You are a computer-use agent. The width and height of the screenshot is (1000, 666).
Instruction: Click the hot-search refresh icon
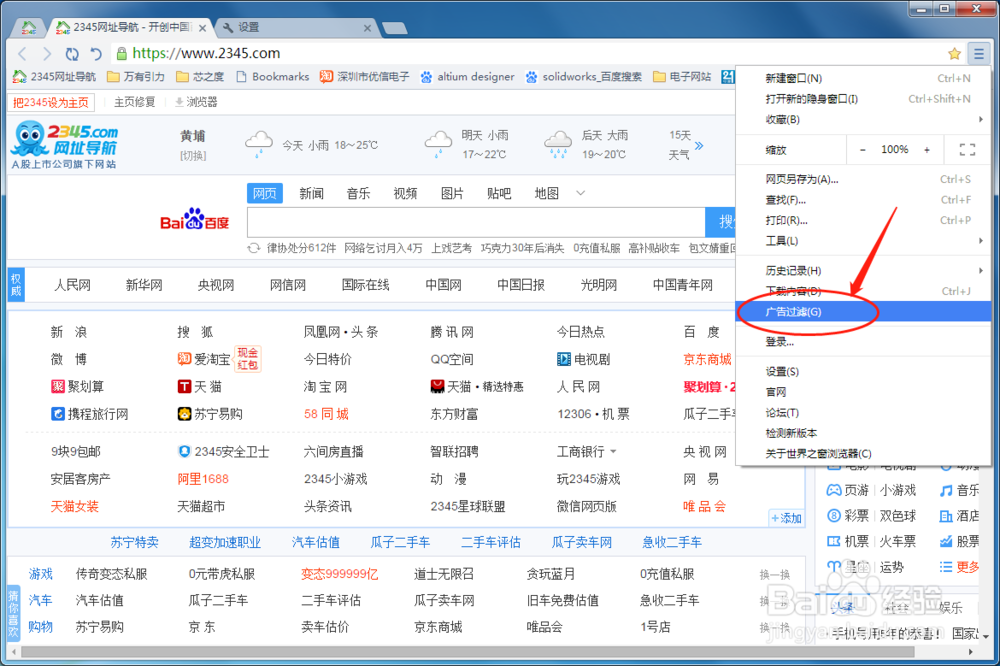(x=254, y=248)
